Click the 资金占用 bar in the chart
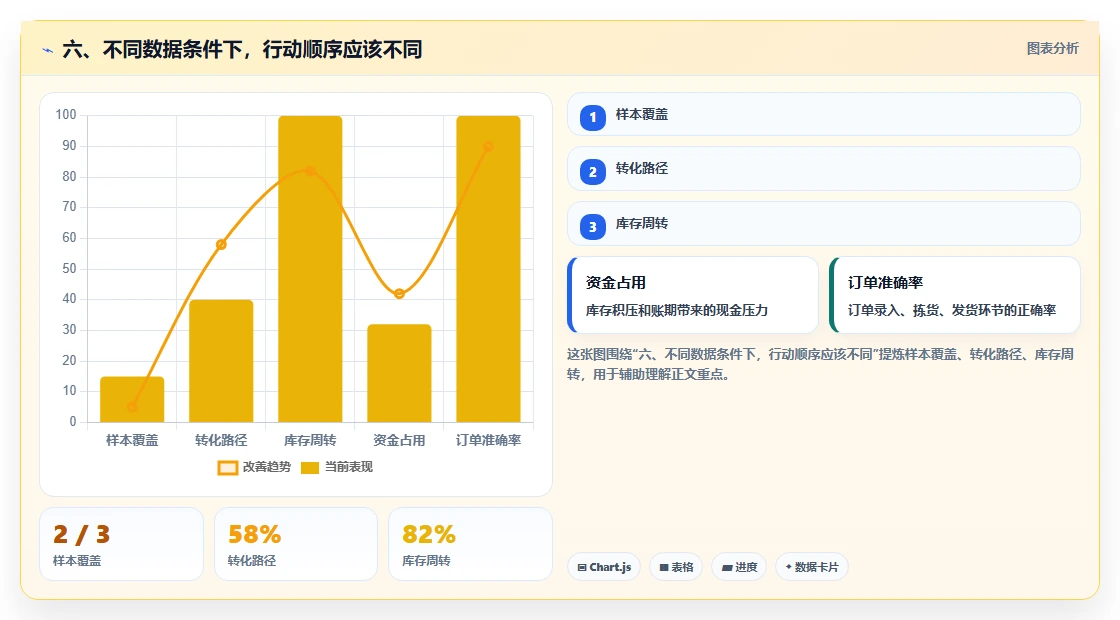1120x620 pixels. click(x=399, y=373)
